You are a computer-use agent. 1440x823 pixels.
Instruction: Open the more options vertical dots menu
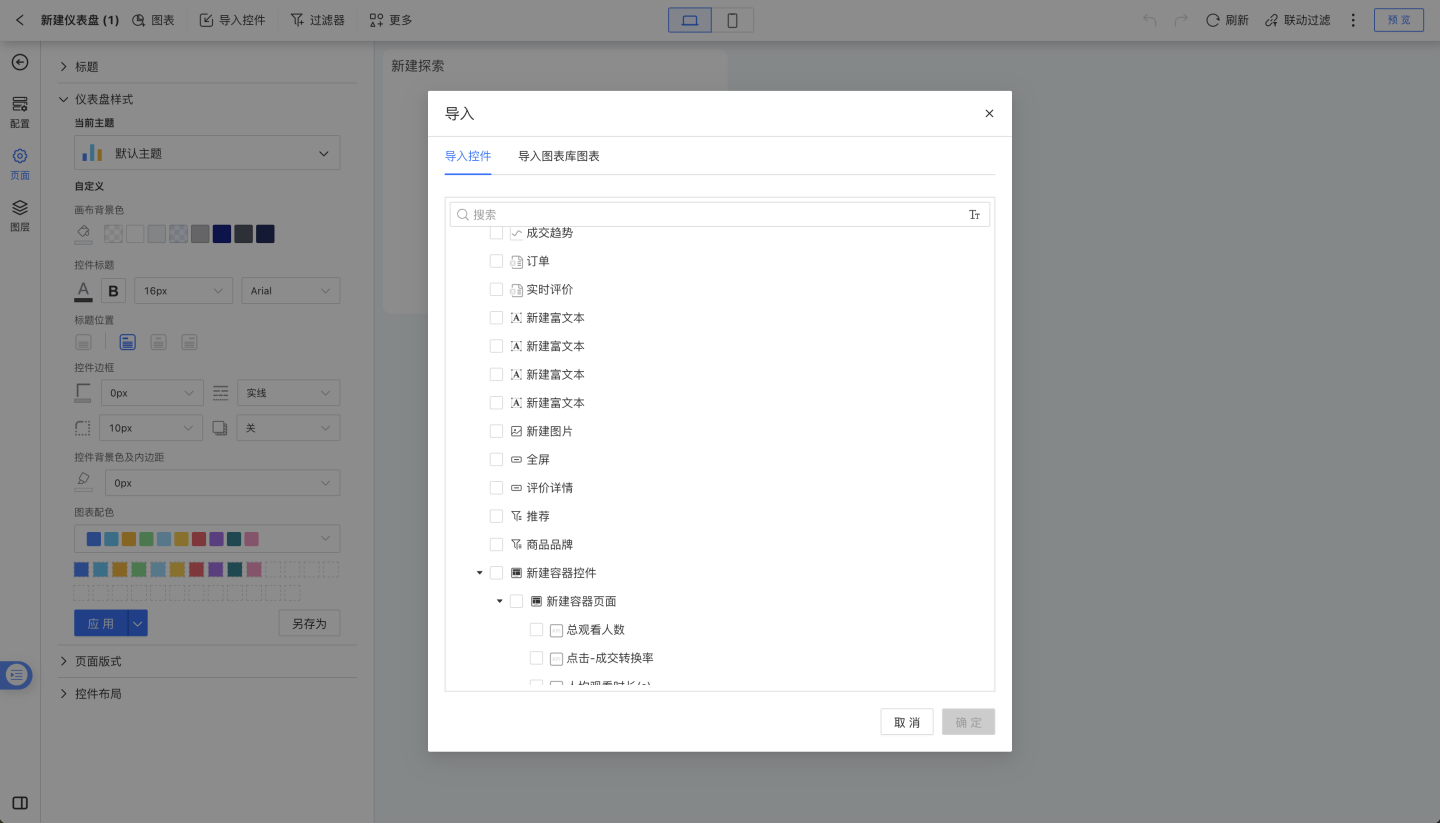[x=1353, y=20]
